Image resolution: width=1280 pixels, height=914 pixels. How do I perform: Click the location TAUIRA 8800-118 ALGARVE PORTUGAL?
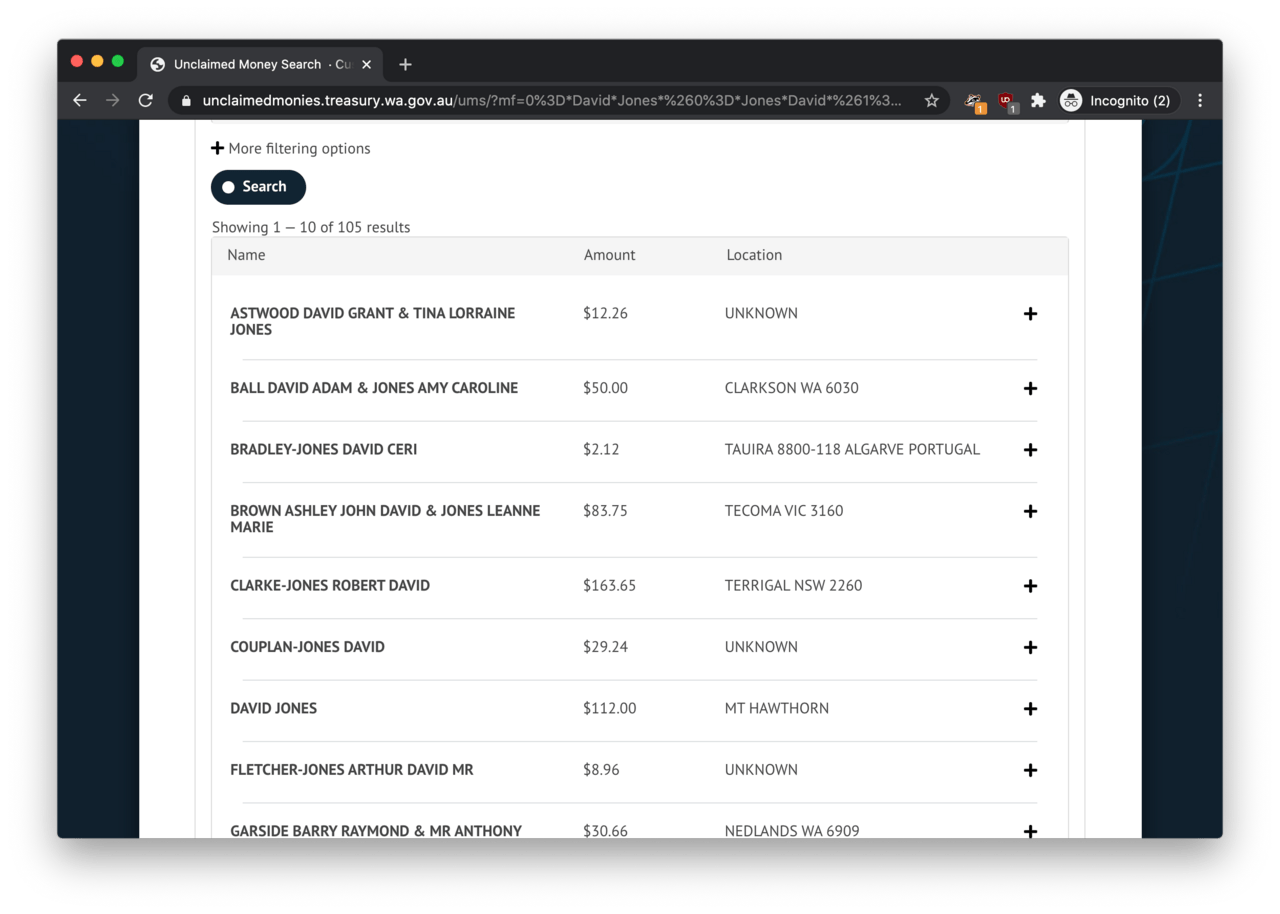pyautogui.click(x=852, y=449)
